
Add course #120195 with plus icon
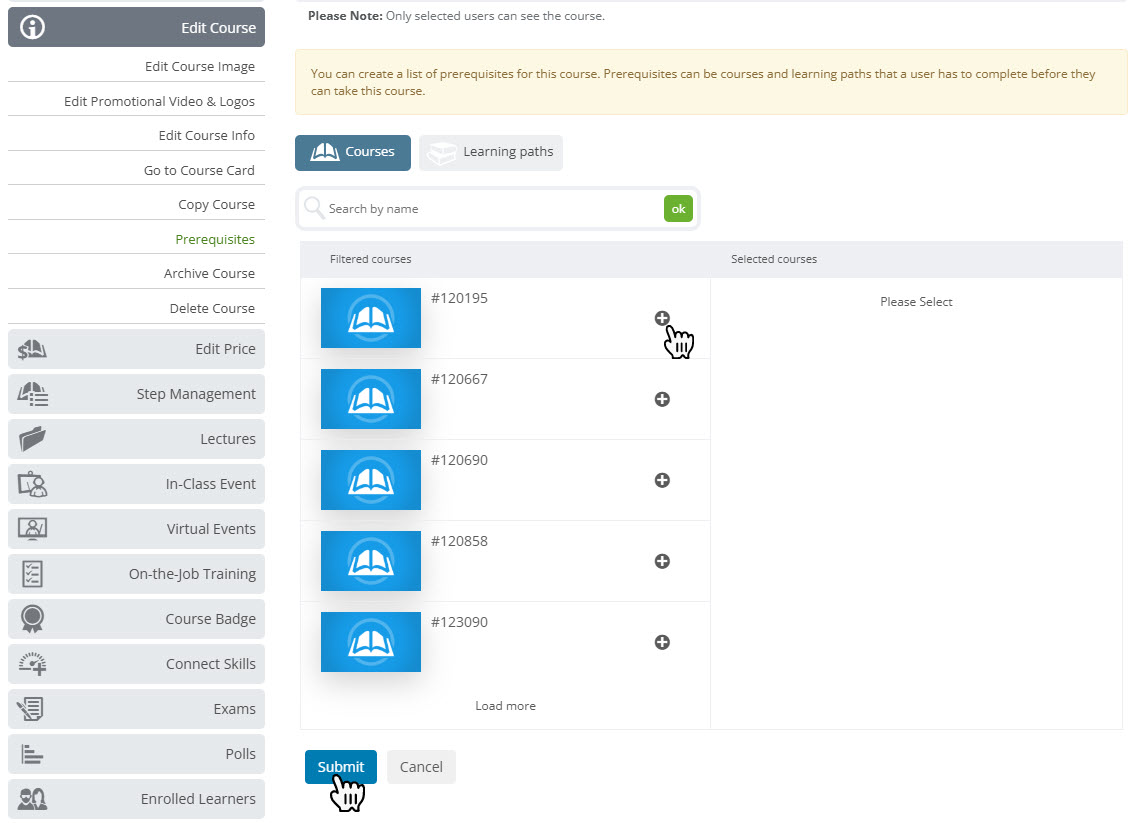click(x=662, y=318)
